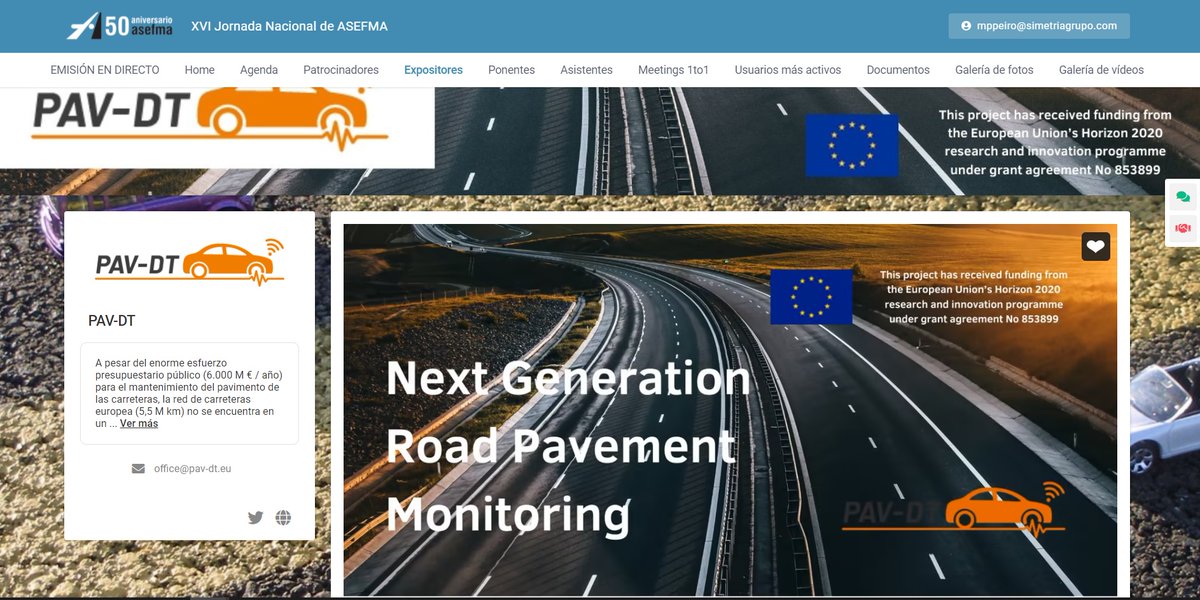Favorite exhibitor with the heart icon
Viewport: 1200px width, 600px height.
1096,247
